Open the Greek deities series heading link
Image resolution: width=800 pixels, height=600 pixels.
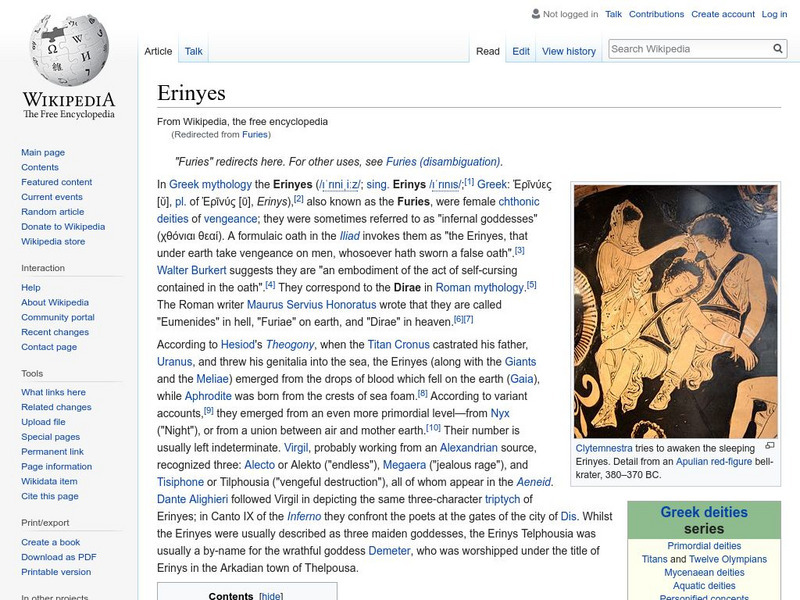[x=703, y=513]
